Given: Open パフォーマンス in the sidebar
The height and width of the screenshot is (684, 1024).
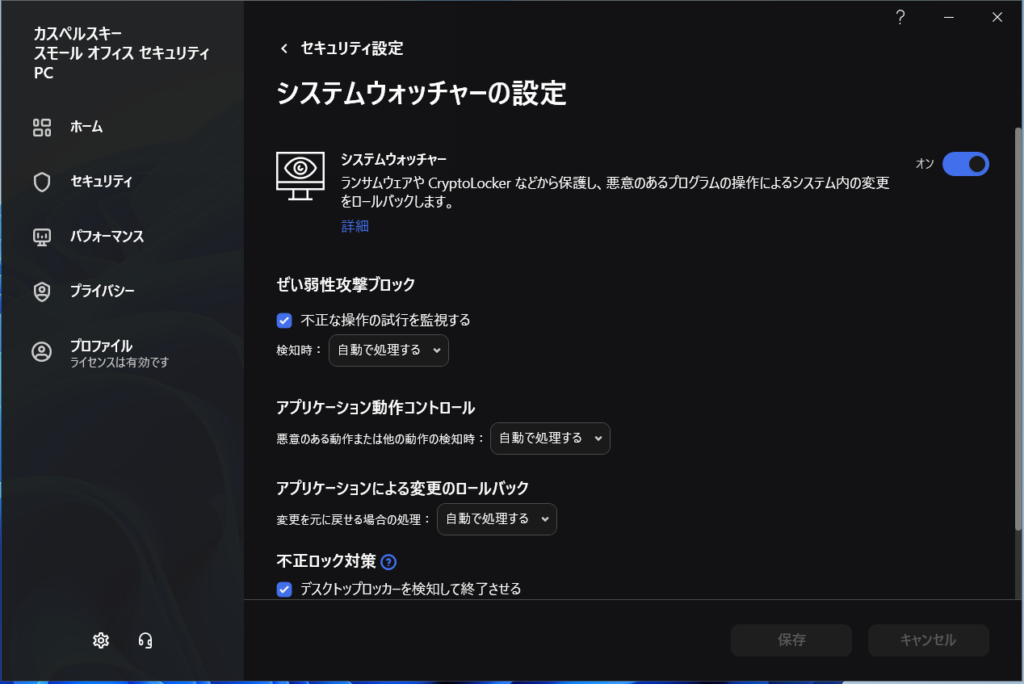Looking at the screenshot, I should coord(107,236).
